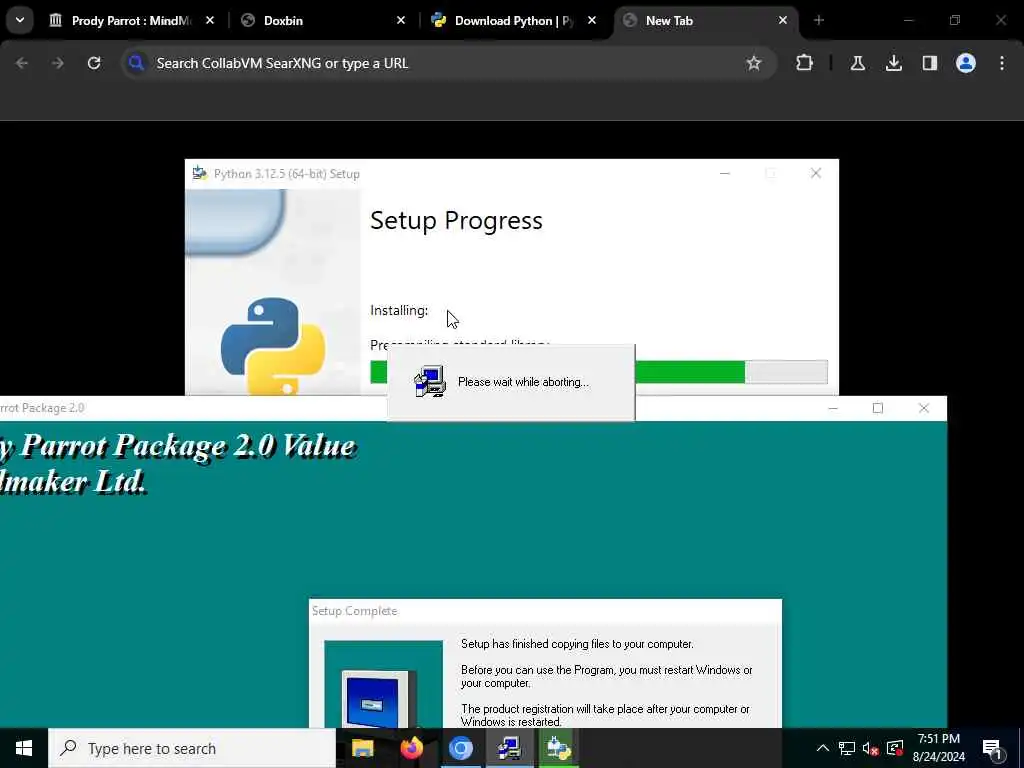This screenshot has height=768, width=1024.
Task: Click the 'Setup Progress' heading
Action: tap(456, 221)
